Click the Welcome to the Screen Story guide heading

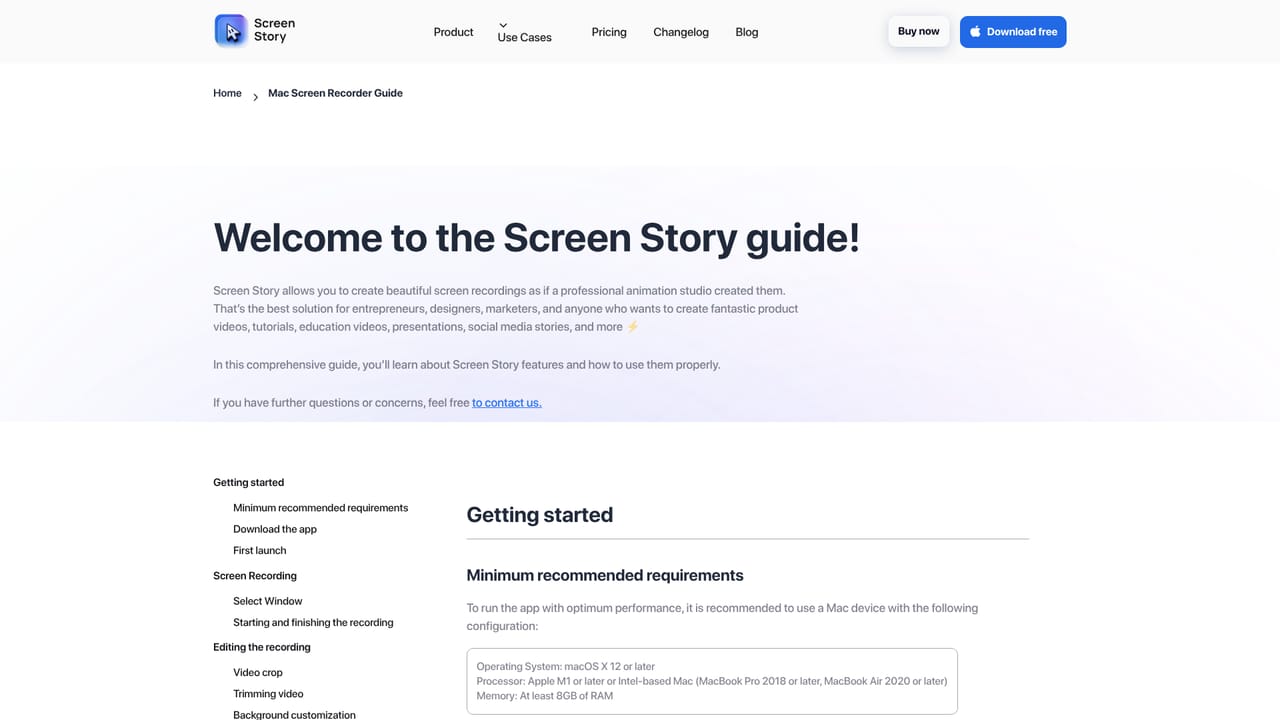(537, 238)
